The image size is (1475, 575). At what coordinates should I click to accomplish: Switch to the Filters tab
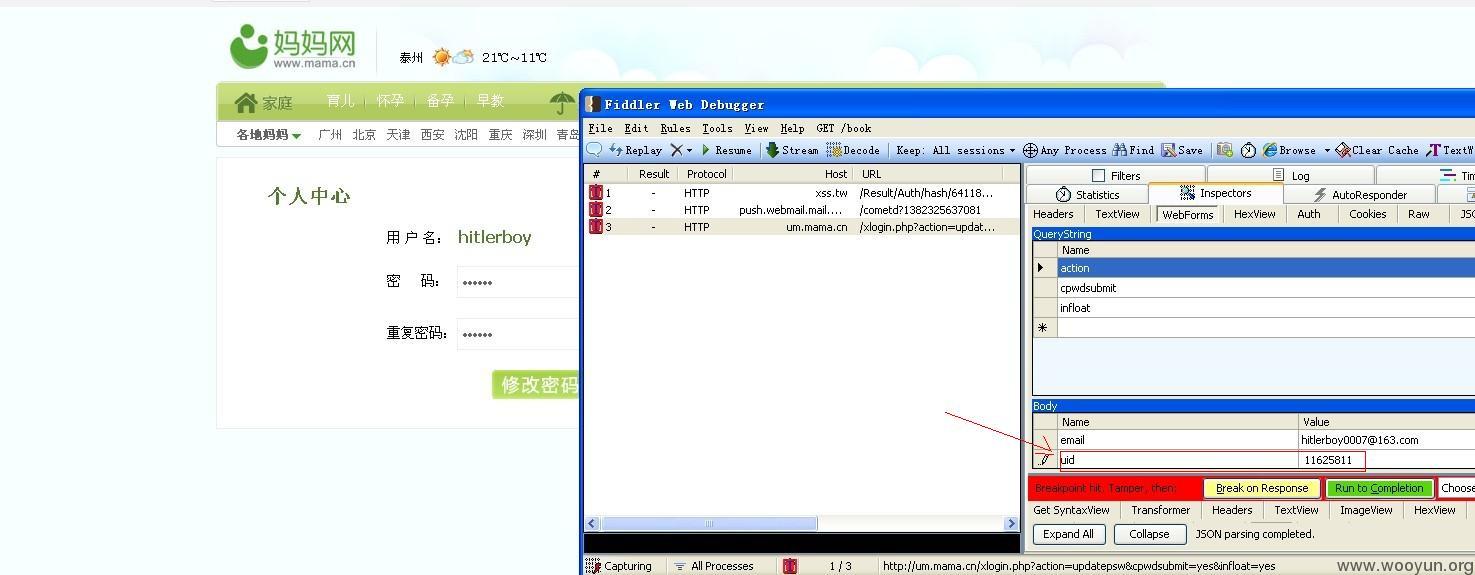tap(1115, 175)
